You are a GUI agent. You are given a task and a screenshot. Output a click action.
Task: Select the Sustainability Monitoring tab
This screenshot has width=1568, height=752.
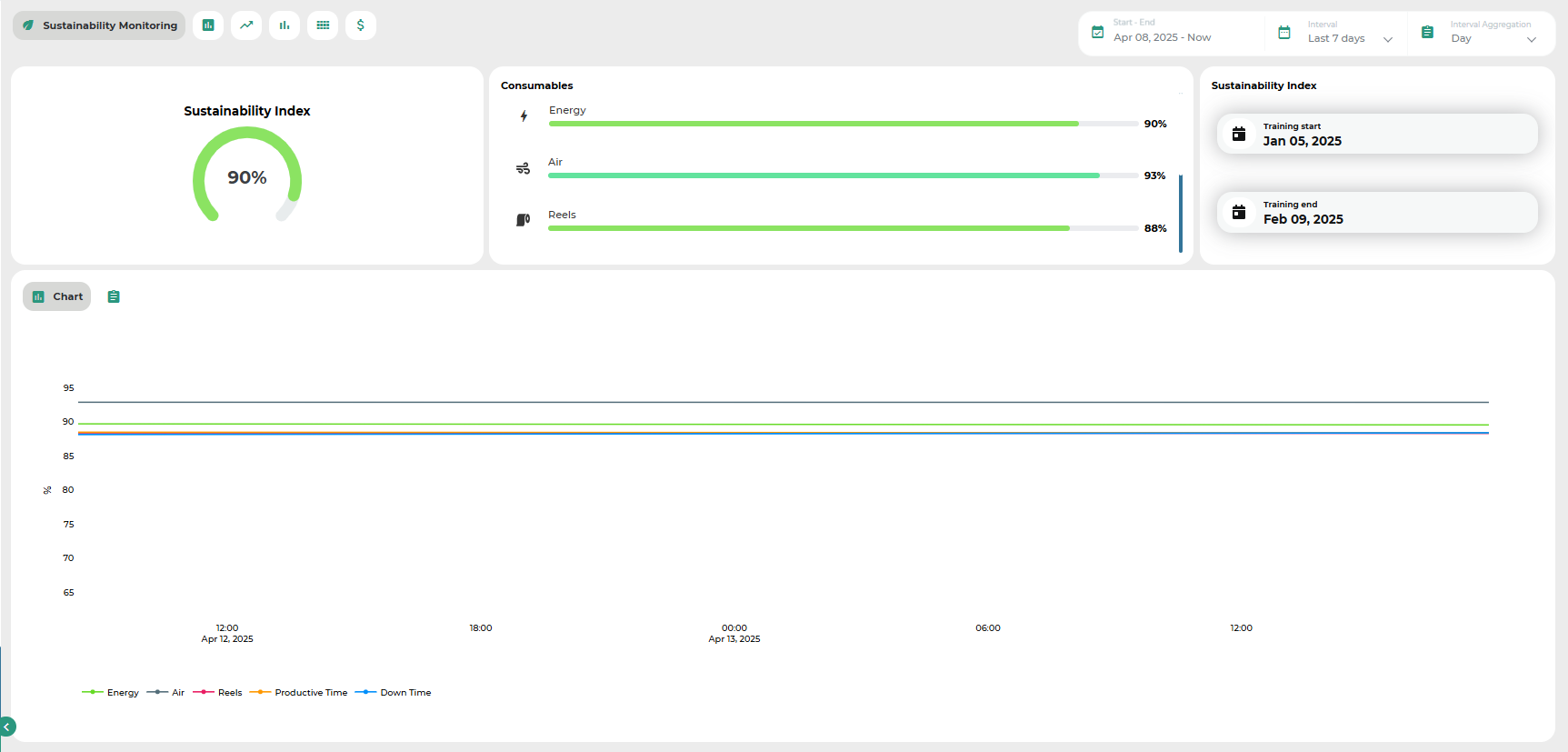[99, 25]
